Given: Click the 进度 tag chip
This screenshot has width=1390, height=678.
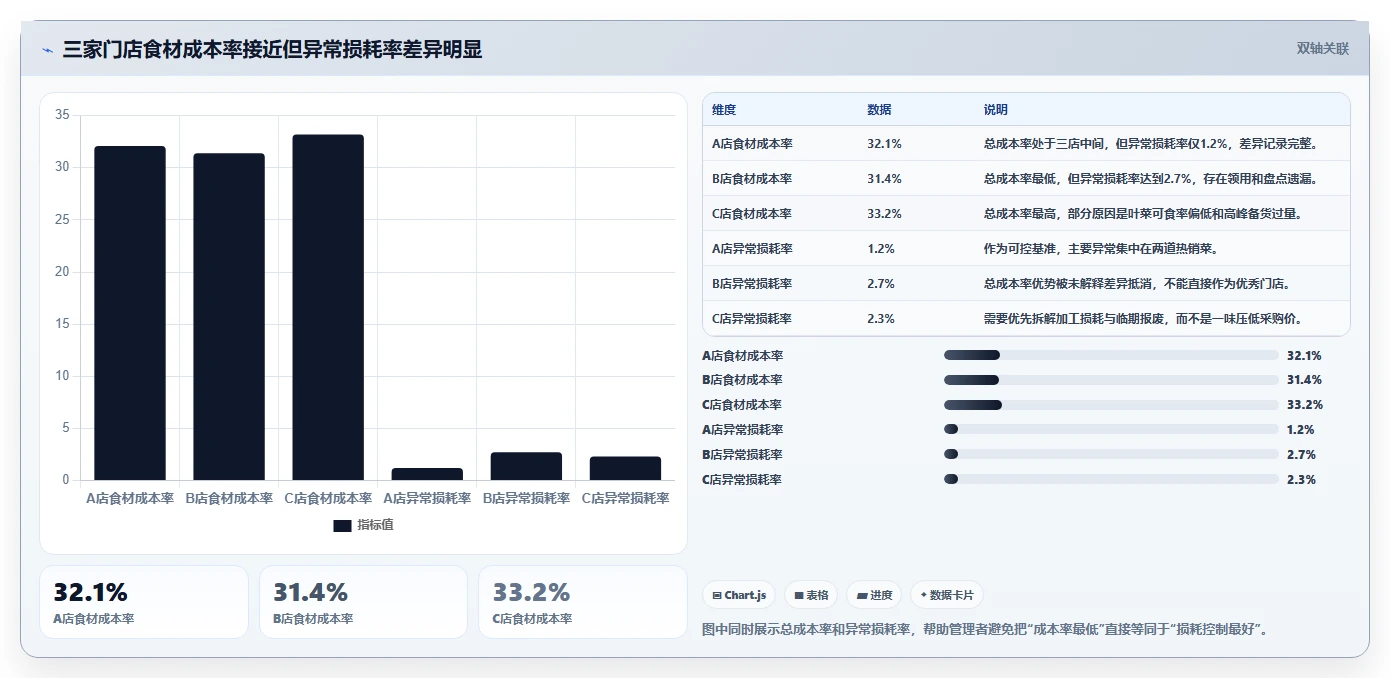Looking at the screenshot, I should tap(874, 595).
